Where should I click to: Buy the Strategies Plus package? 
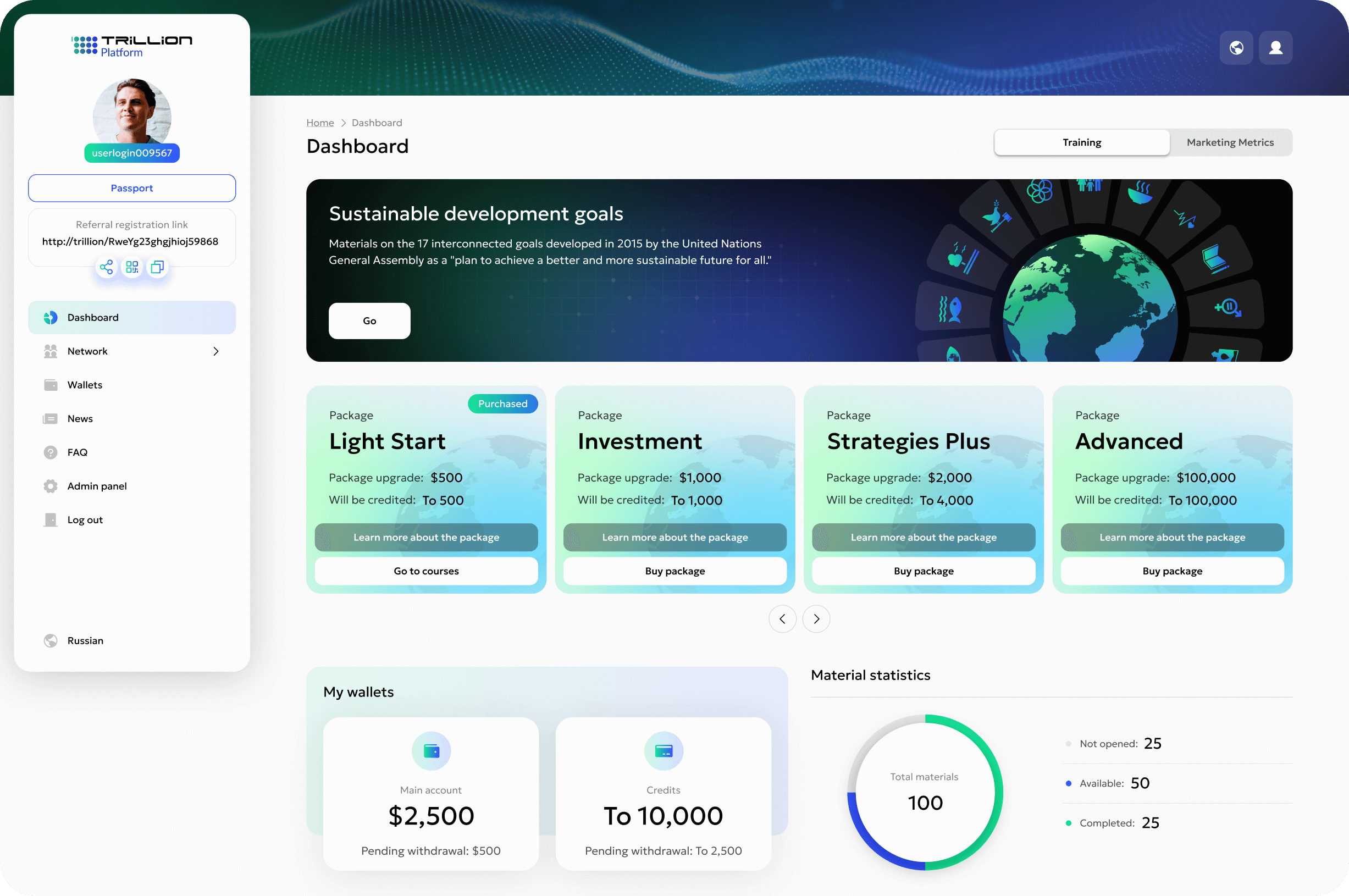(x=924, y=571)
